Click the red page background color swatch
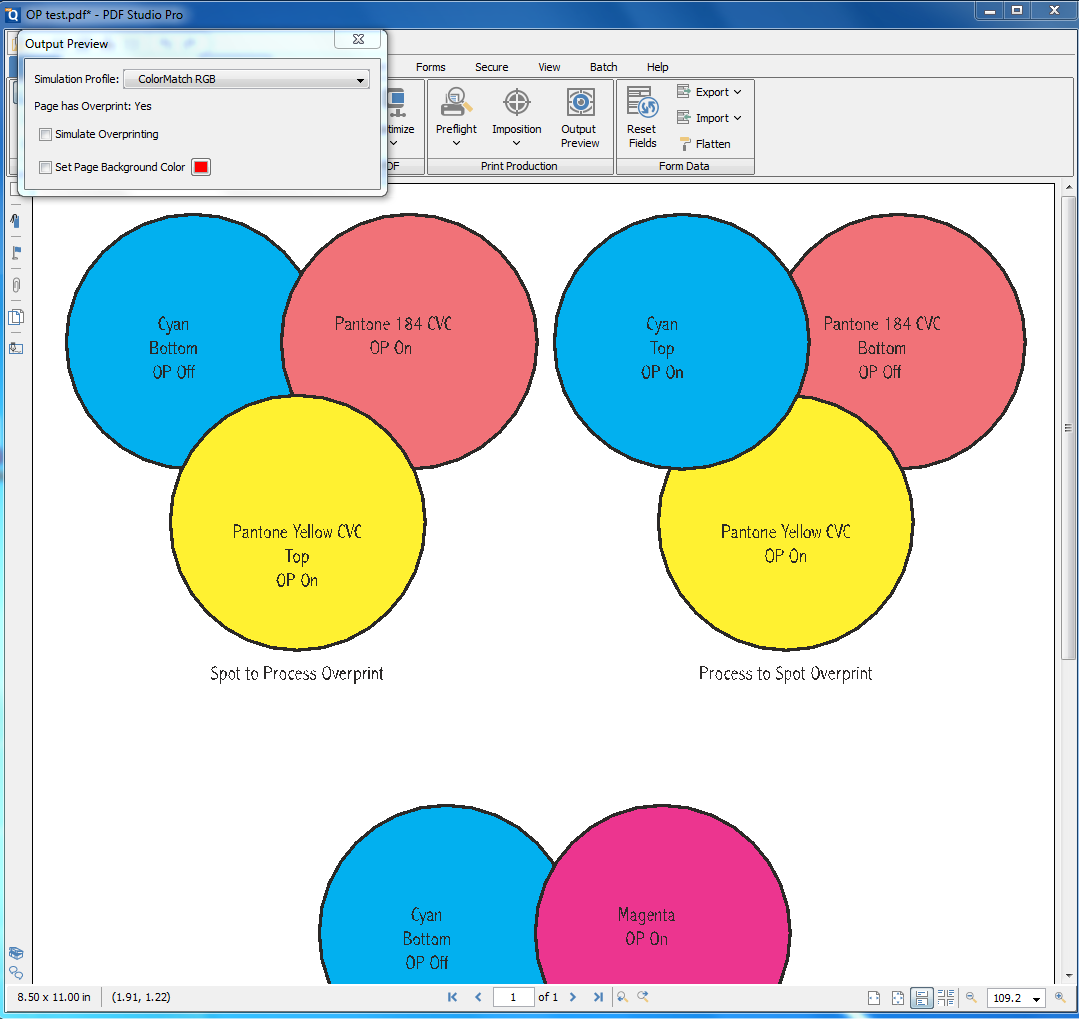 click(x=199, y=166)
